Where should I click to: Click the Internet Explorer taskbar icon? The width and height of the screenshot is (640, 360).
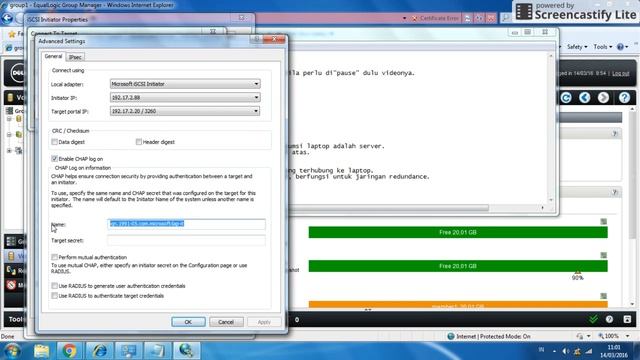(99, 351)
